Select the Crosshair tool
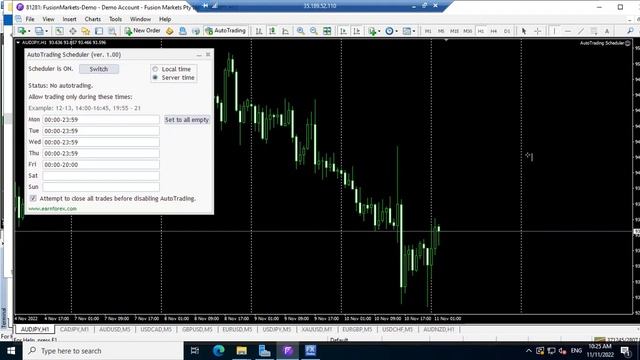This screenshot has width=640, height=360. (538, 31)
